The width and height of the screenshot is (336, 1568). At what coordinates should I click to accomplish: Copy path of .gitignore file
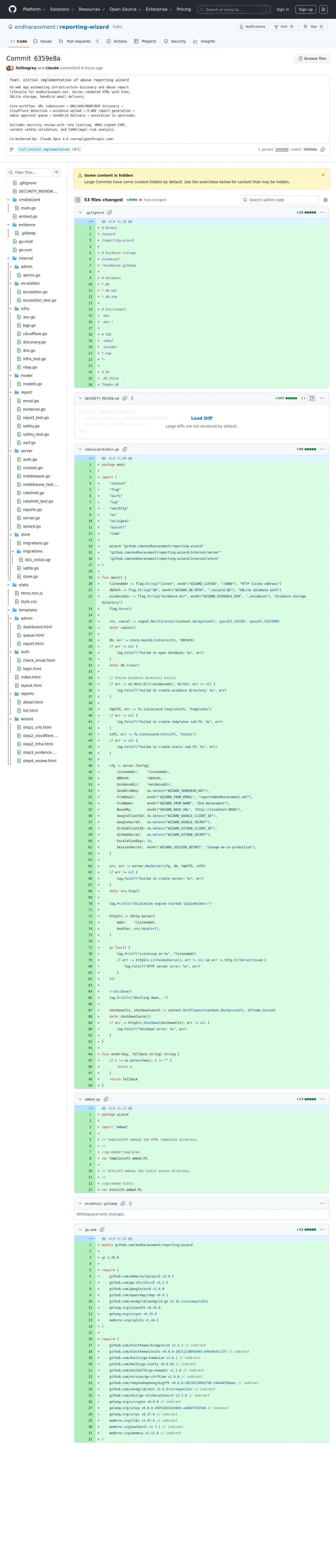110,212
